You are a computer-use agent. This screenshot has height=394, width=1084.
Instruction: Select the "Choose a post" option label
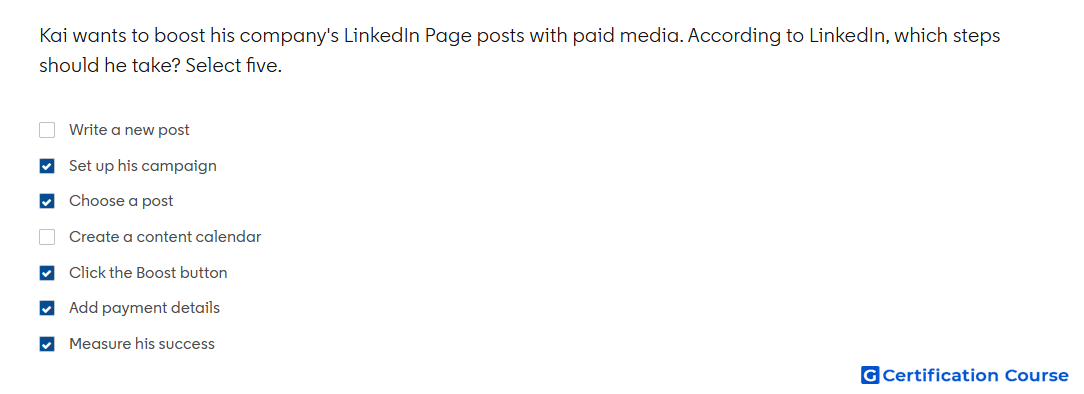click(121, 201)
